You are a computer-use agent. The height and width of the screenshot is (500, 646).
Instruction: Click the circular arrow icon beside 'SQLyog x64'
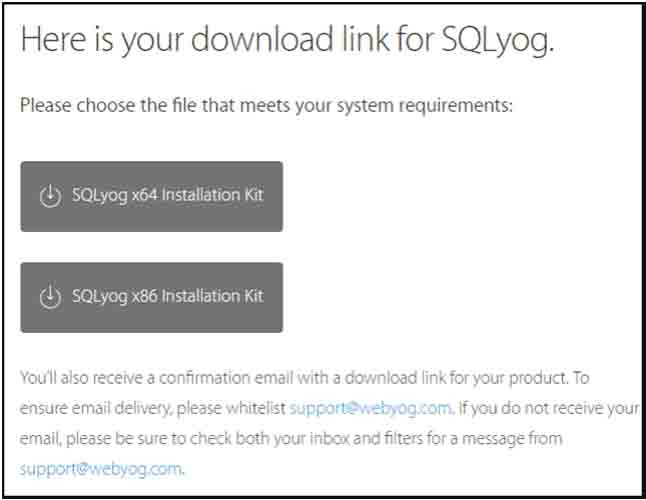(50, 196)
